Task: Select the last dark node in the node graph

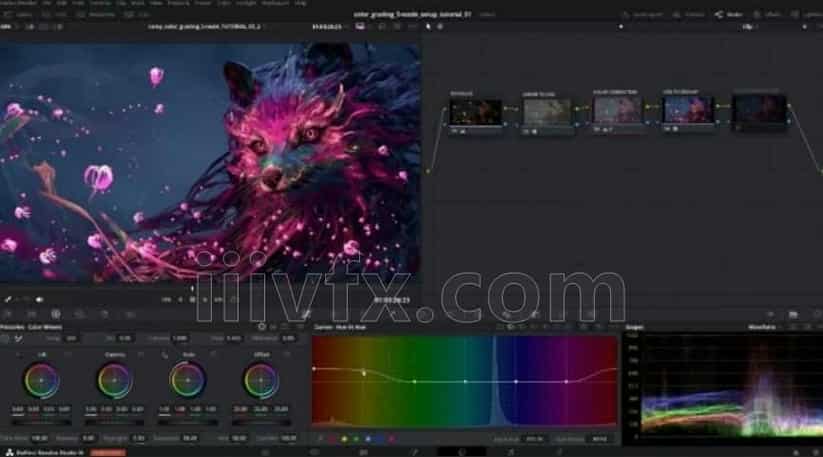Action: point(759,111)
